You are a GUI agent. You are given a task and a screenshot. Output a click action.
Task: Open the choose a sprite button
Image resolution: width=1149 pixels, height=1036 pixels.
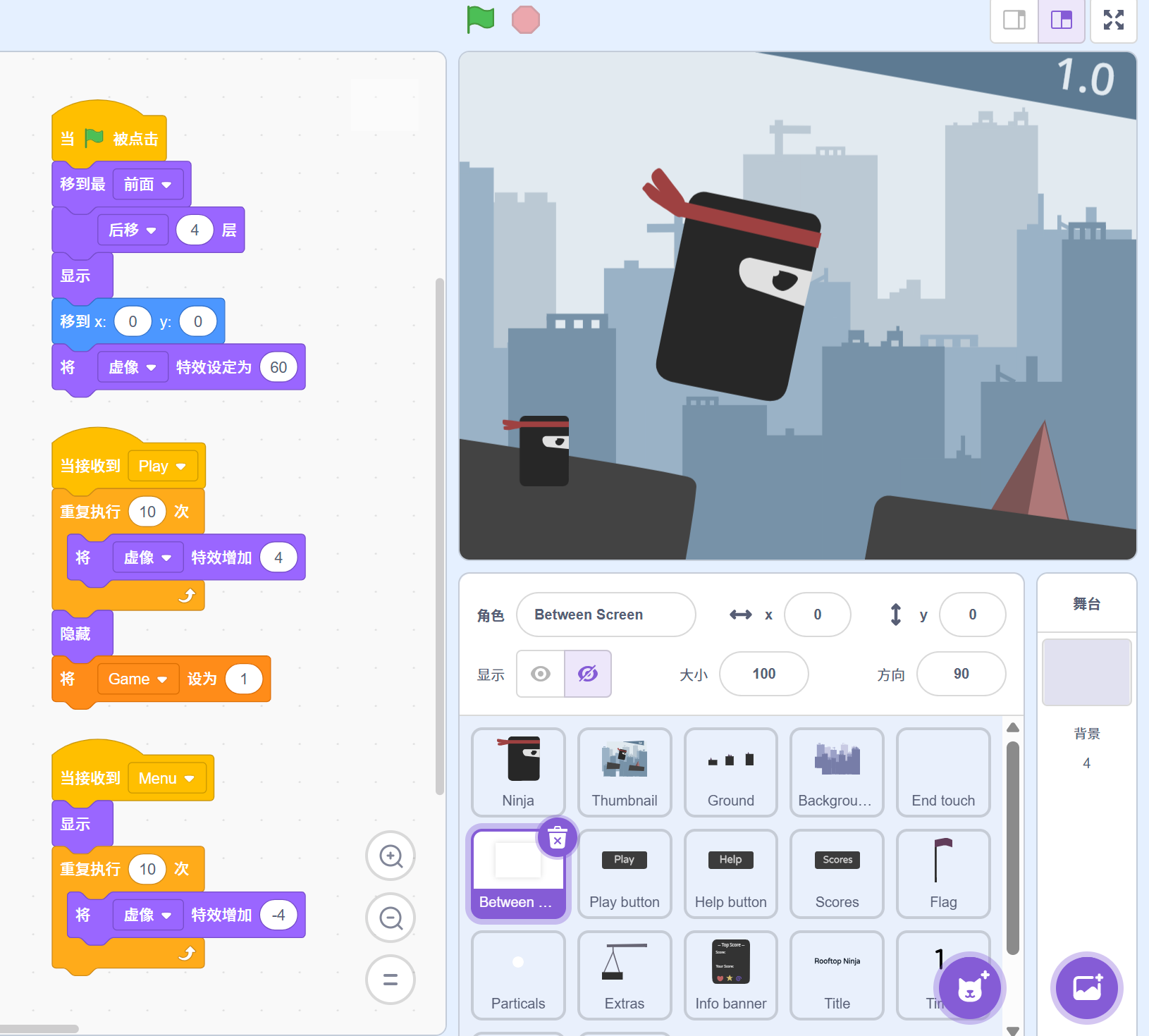coord(969,988)
